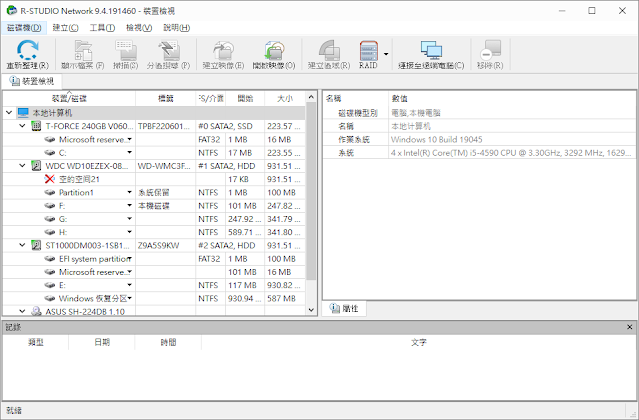Screen dimensions: 639x420
Task: Open the 工具(T) menu
Action: [102, 28]
